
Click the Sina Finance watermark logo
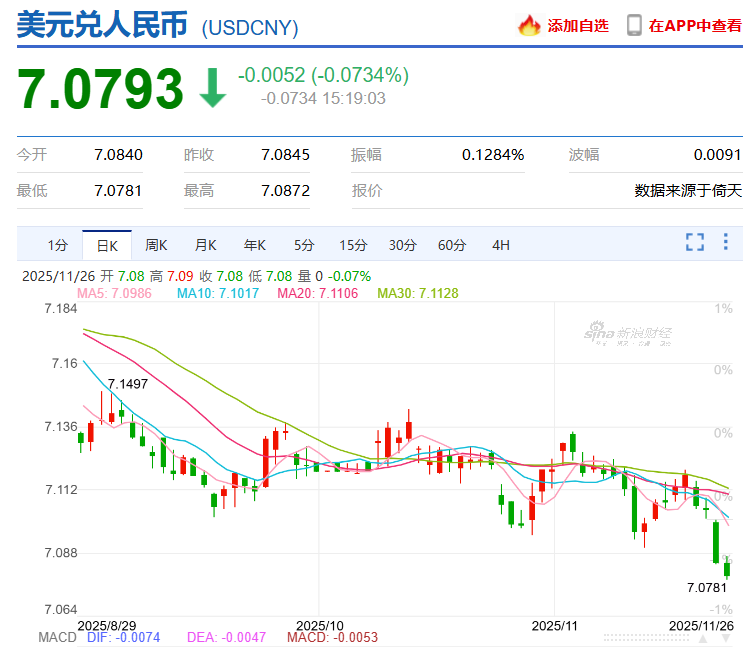coord(629,333)
